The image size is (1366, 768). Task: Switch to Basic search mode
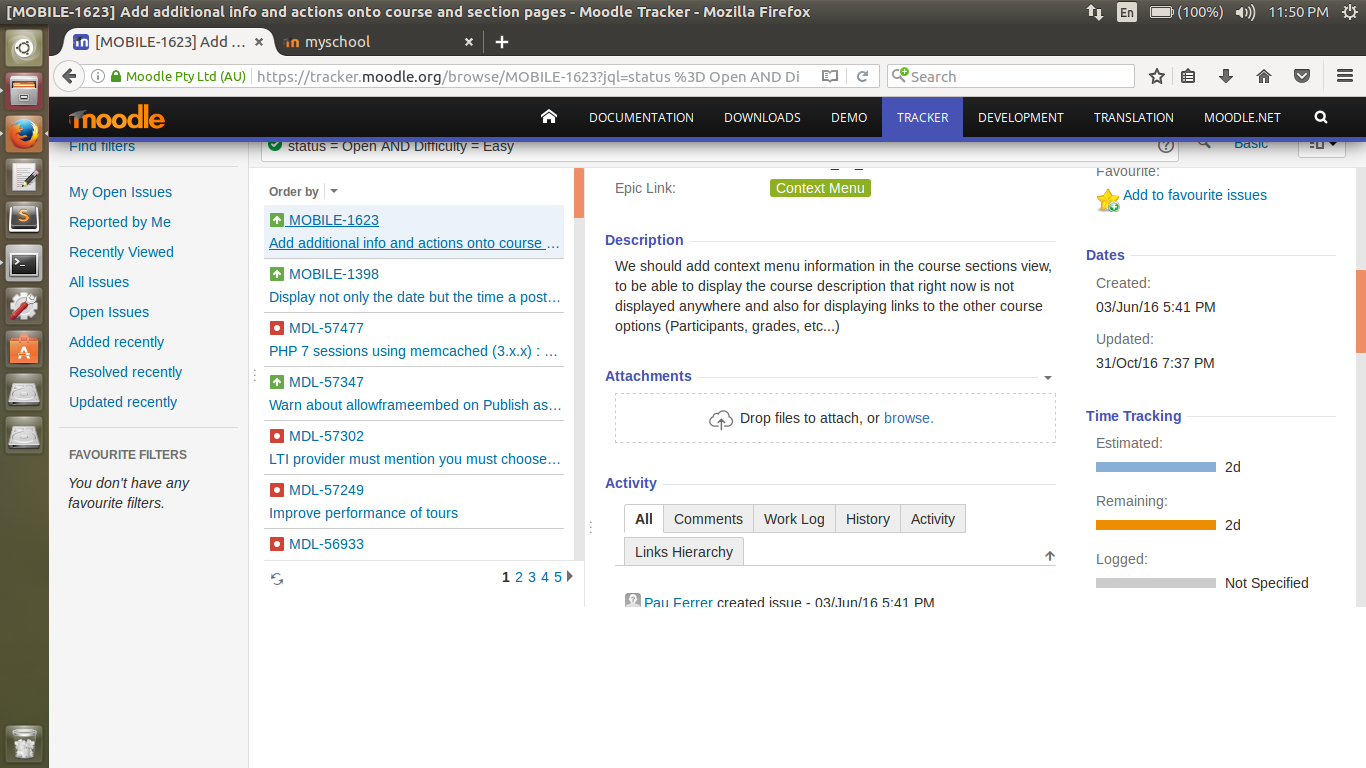(x=1250, y=144)
